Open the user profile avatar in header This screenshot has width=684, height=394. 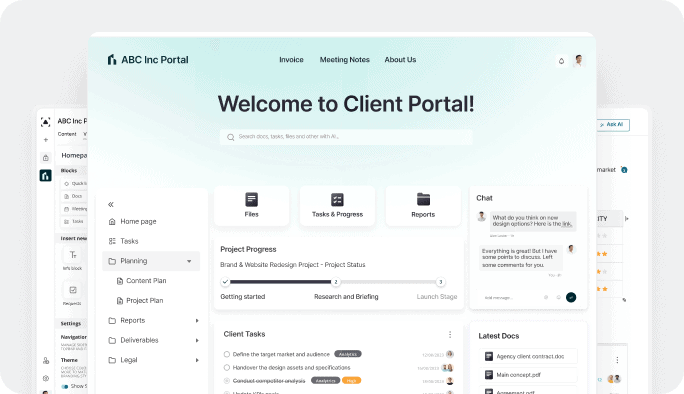pyautogui.click(x=579, y=61)
